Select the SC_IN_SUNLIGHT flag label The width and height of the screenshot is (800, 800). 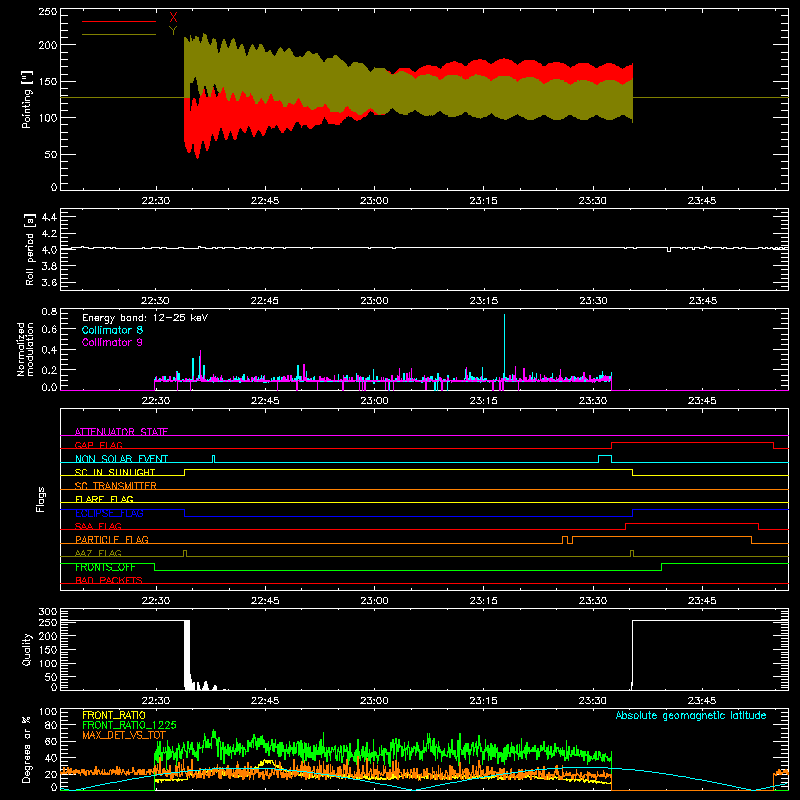coord(115,472)
